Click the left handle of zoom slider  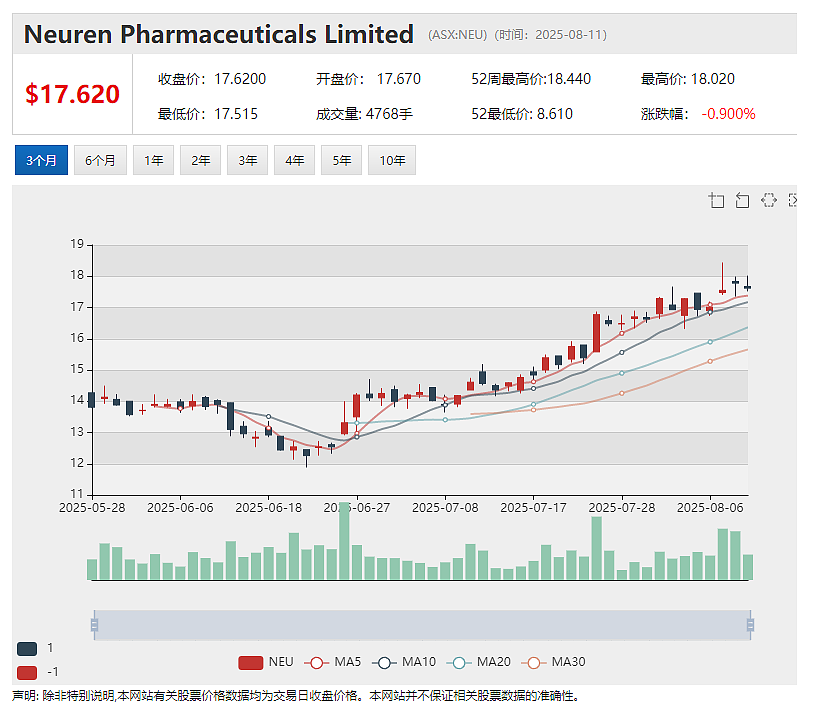click(94, 625)
